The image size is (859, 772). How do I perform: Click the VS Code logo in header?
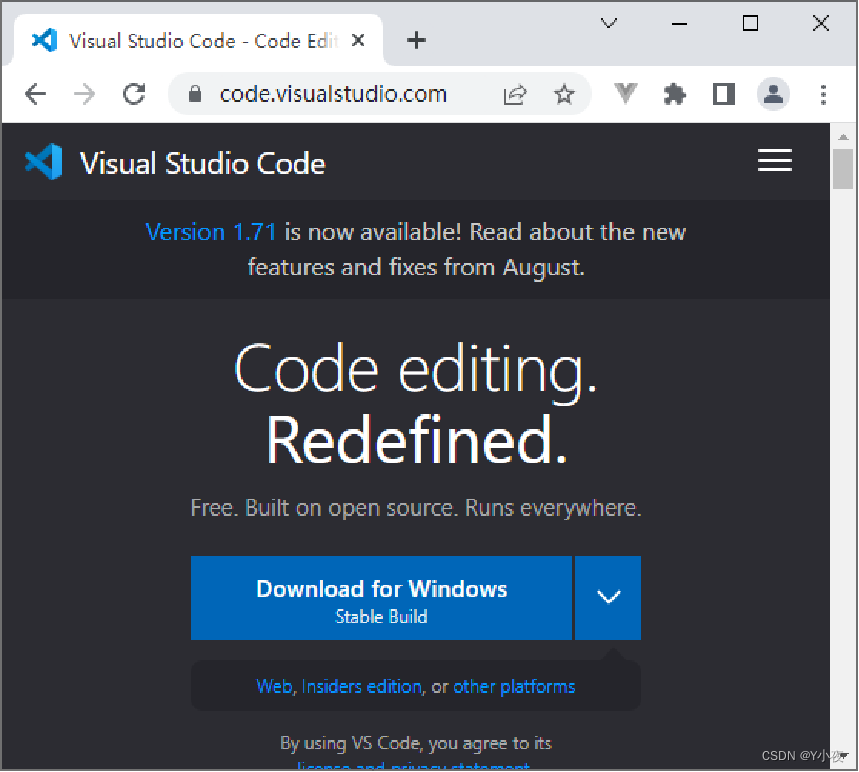(43, 162)
